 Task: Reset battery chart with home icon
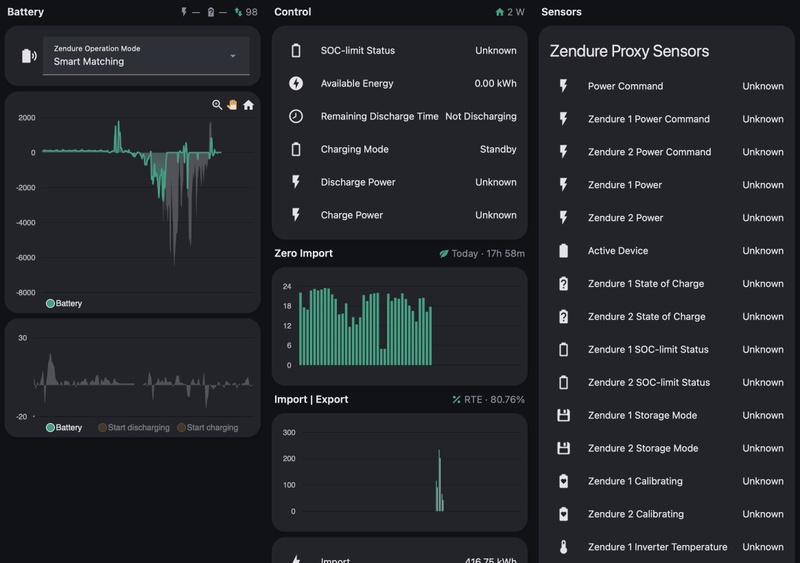click(x=248, y=105)
